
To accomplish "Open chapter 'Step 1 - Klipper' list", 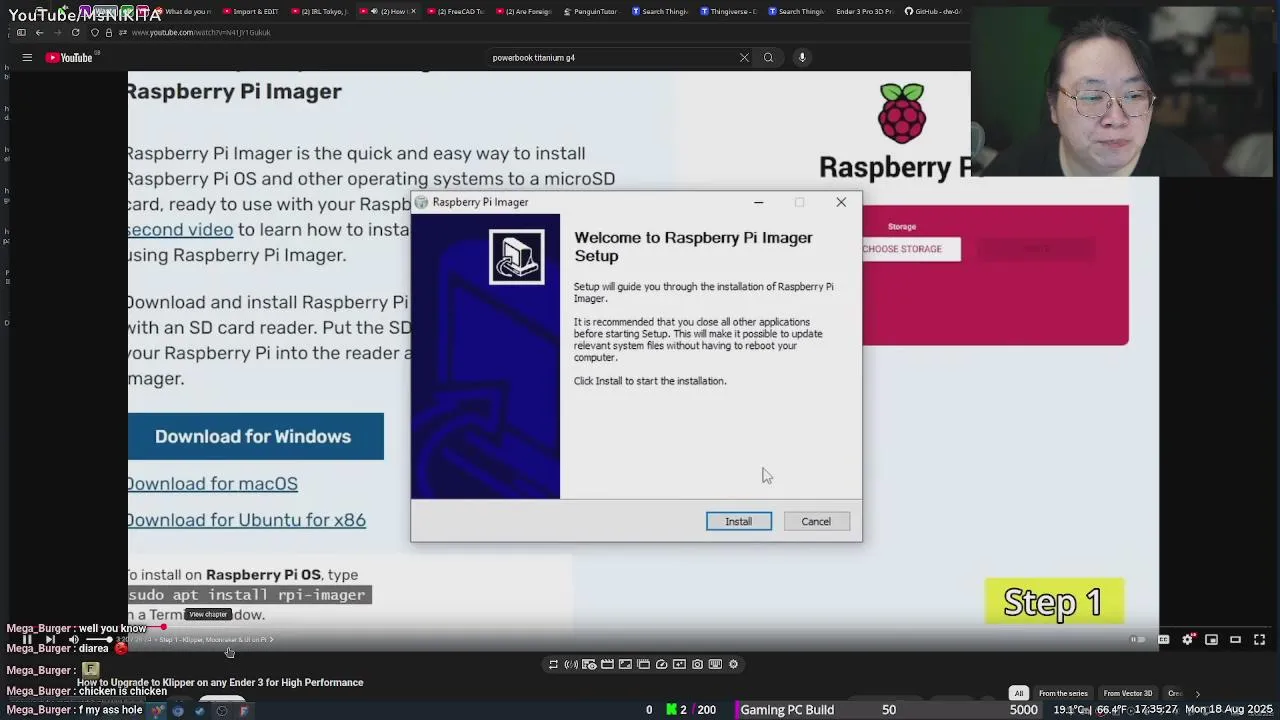I will (x=217, y=640).
